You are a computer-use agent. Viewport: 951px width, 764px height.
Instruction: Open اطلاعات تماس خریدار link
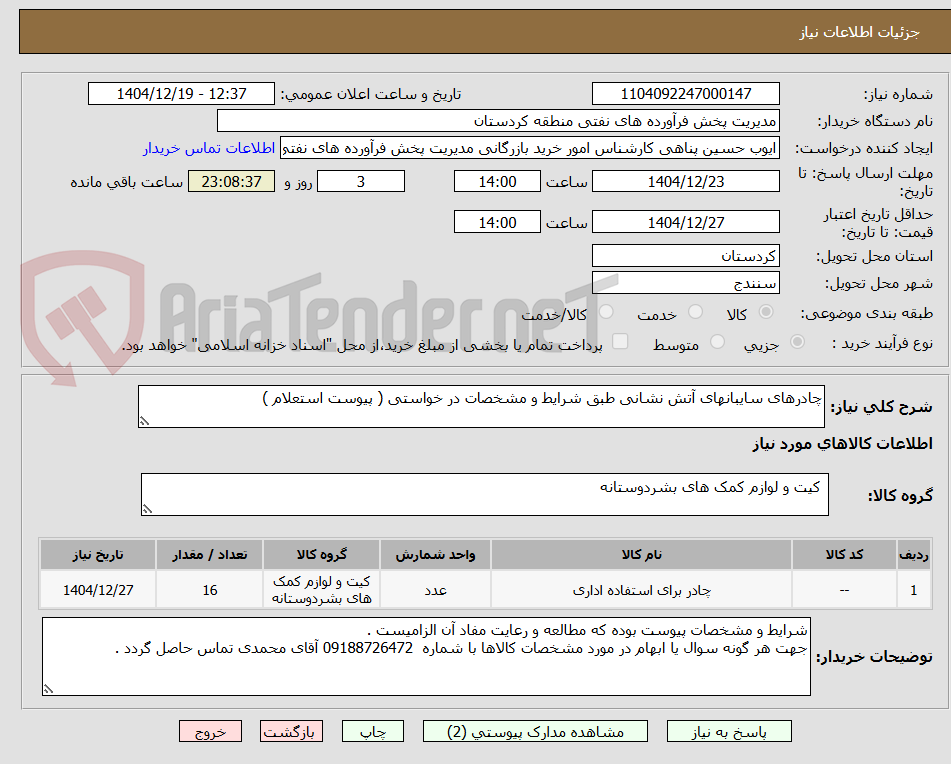point(209,149)
